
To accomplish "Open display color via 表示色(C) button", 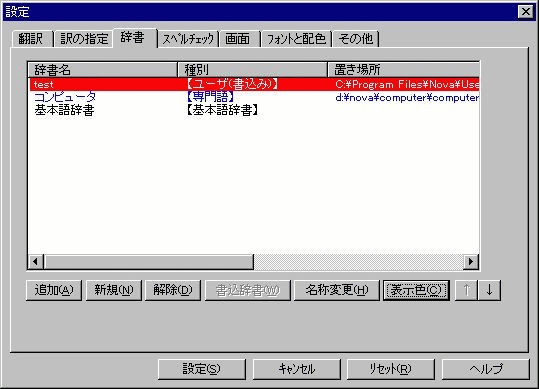I will [417, 290].
